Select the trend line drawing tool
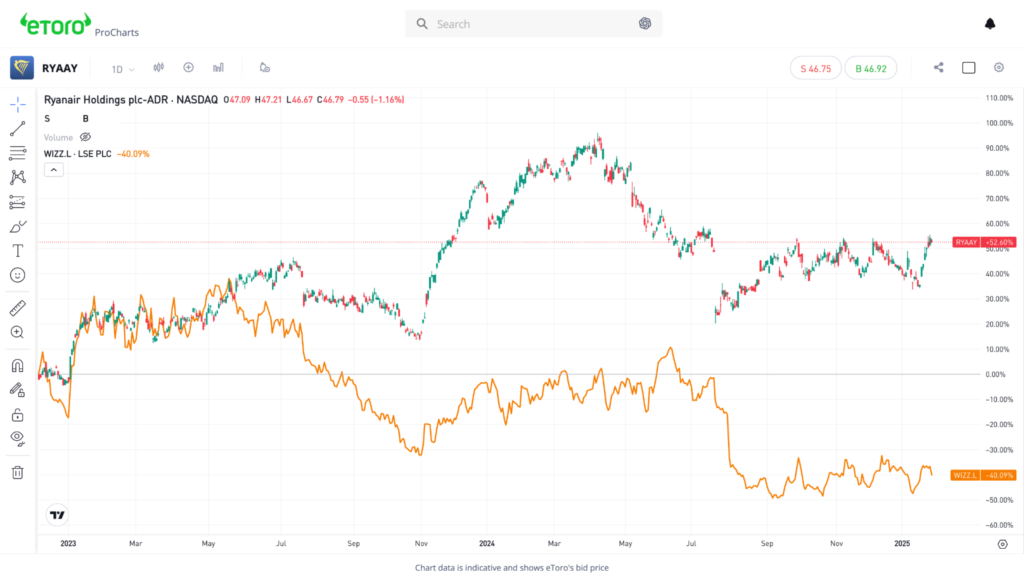Image resolution: width=1024 pixels, height=581 pixels. click(18, 129)
